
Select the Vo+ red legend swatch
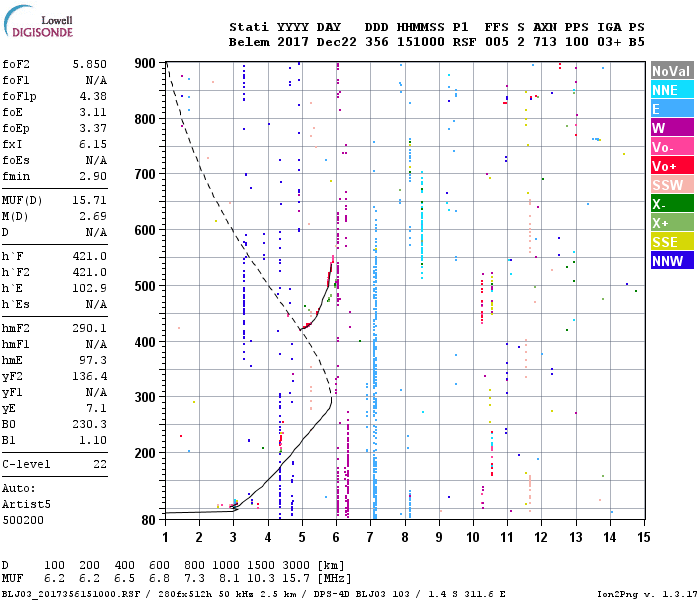click(x=672, y=166)
